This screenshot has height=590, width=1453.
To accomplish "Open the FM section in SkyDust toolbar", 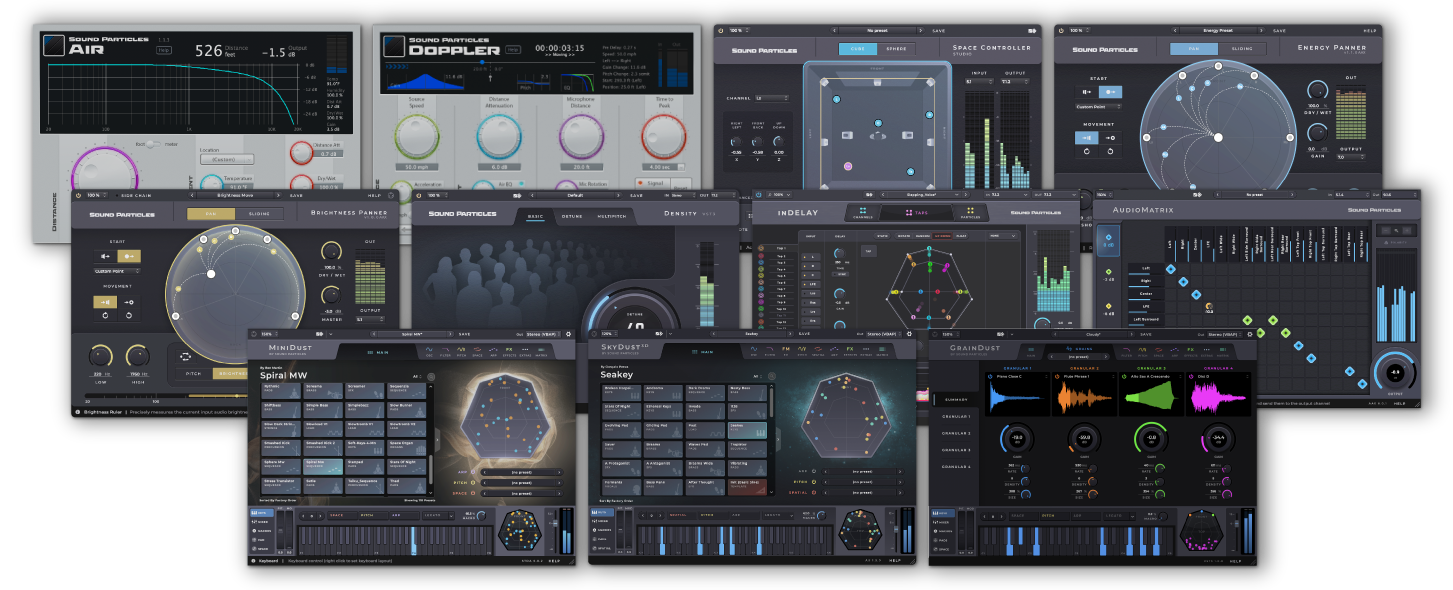I will coord(784,350).
